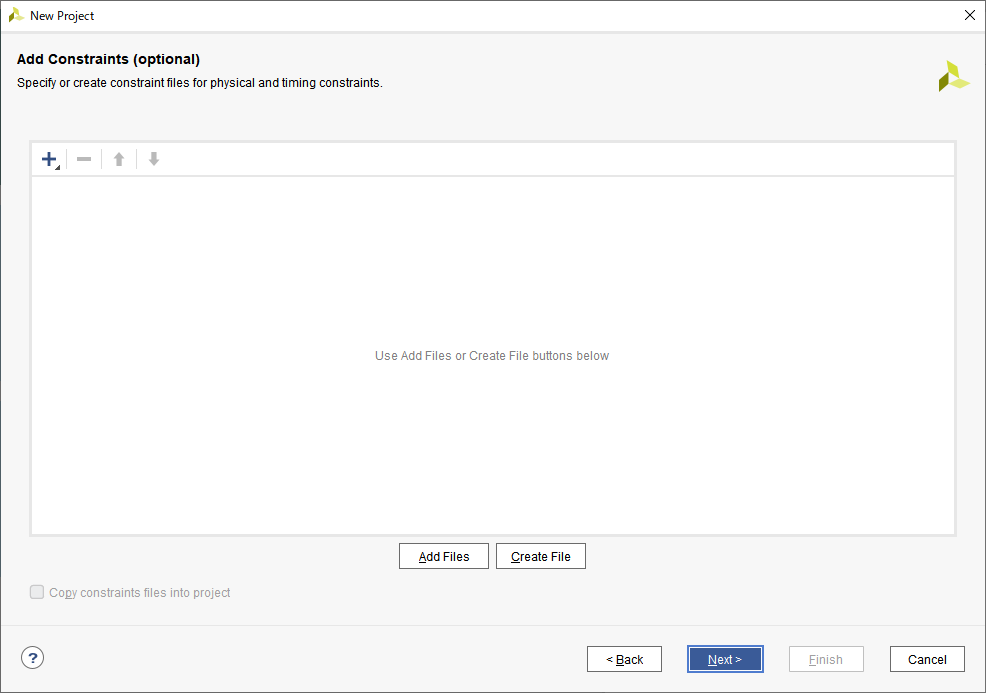
Task: Click the minus Remove selected file icon
Action: [84, 159]
